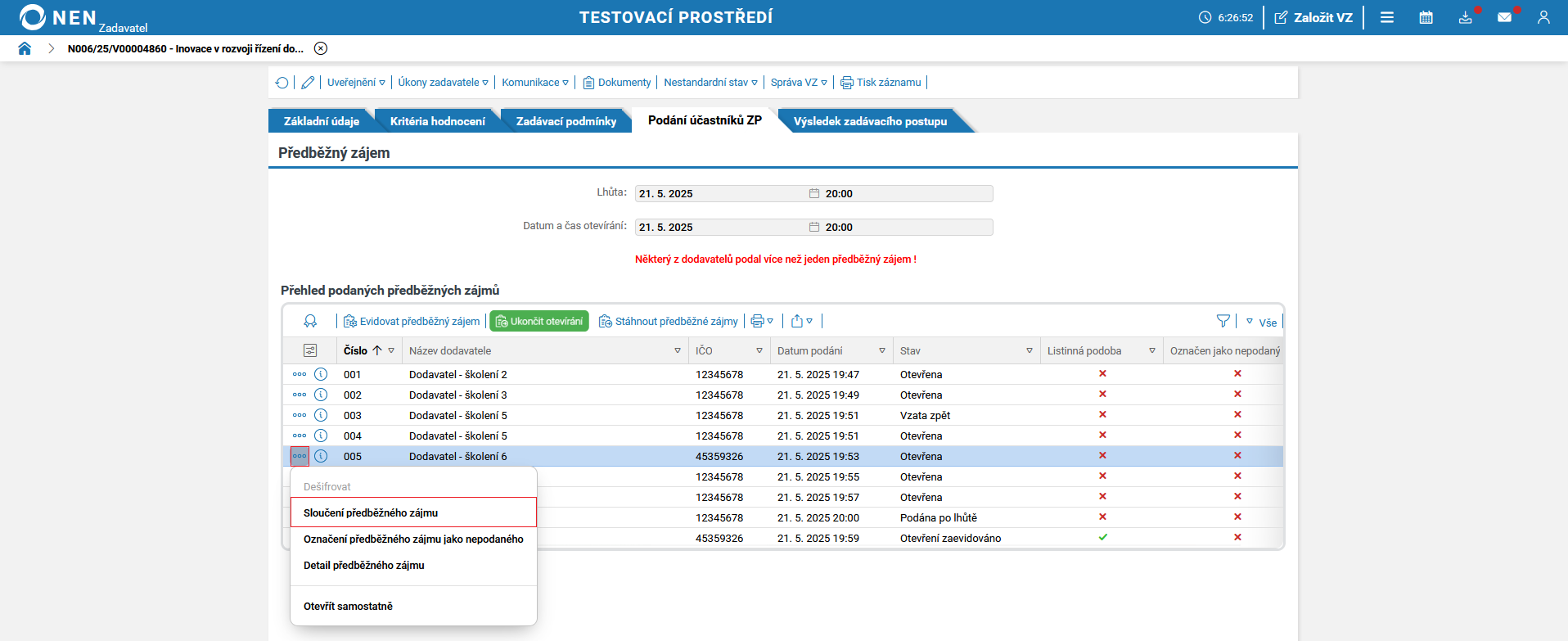Viewport: 1568px width, 641px height.
Task: Click info icon for row 003
Action: pos(321,415)
